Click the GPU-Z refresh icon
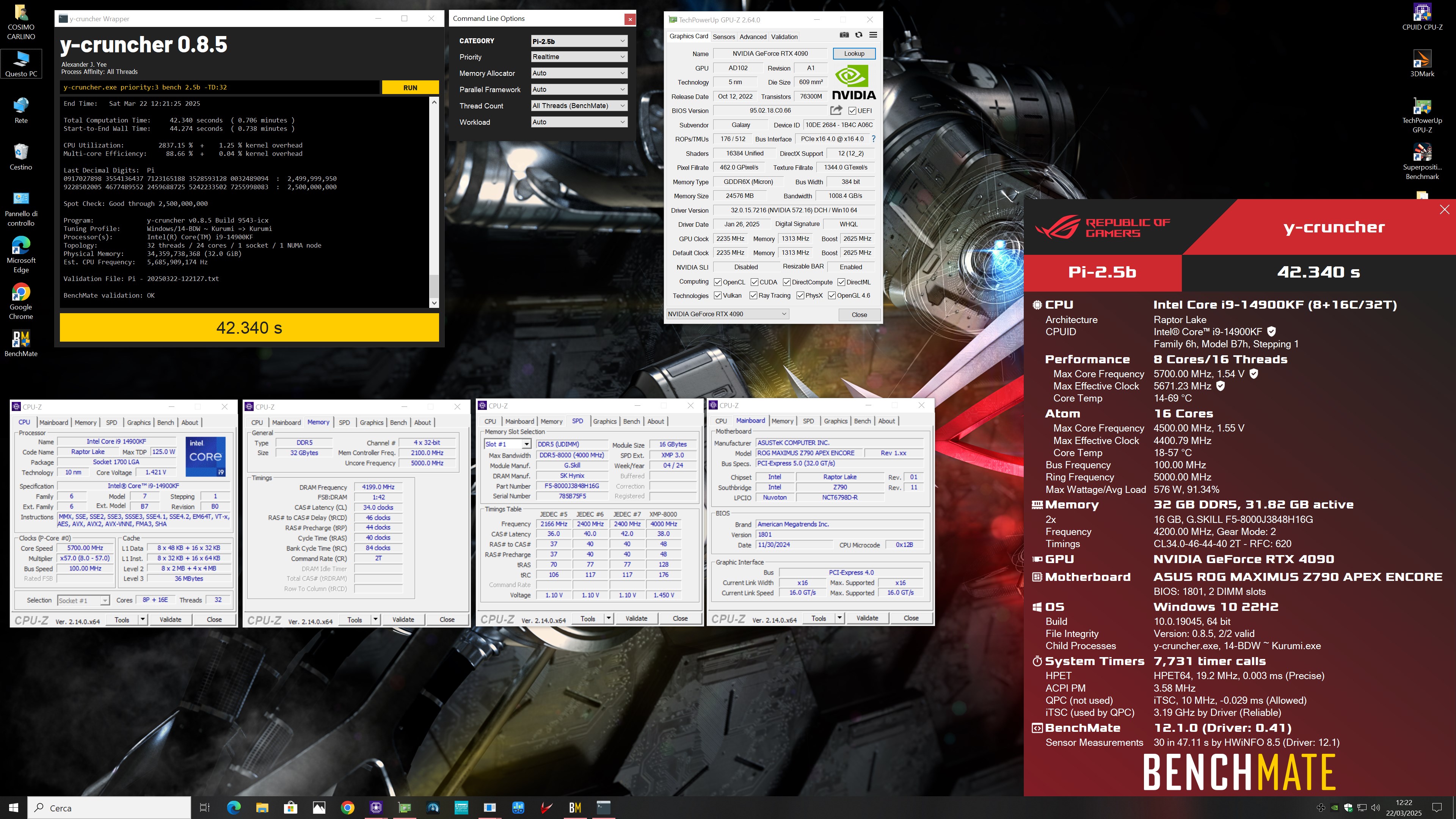Viewport: 1456px width, 819px height. pos(858,35)
